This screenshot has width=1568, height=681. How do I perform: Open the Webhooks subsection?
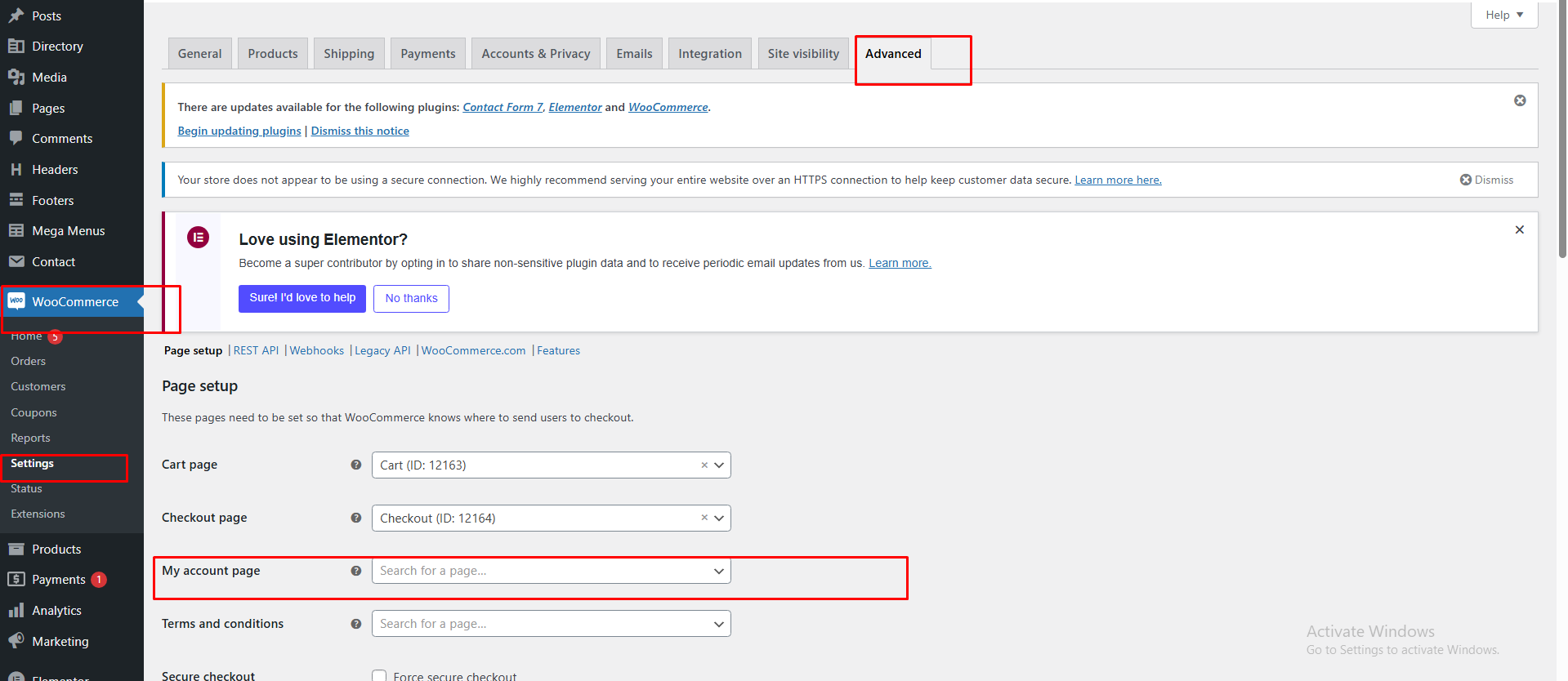[x=317, y=350]
